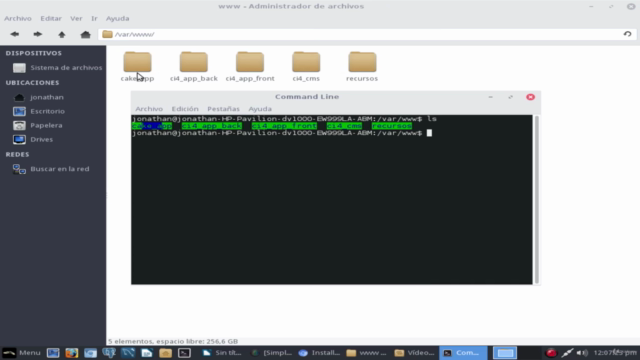Switch to Sin tít... taskbar window

click(222, 353)
